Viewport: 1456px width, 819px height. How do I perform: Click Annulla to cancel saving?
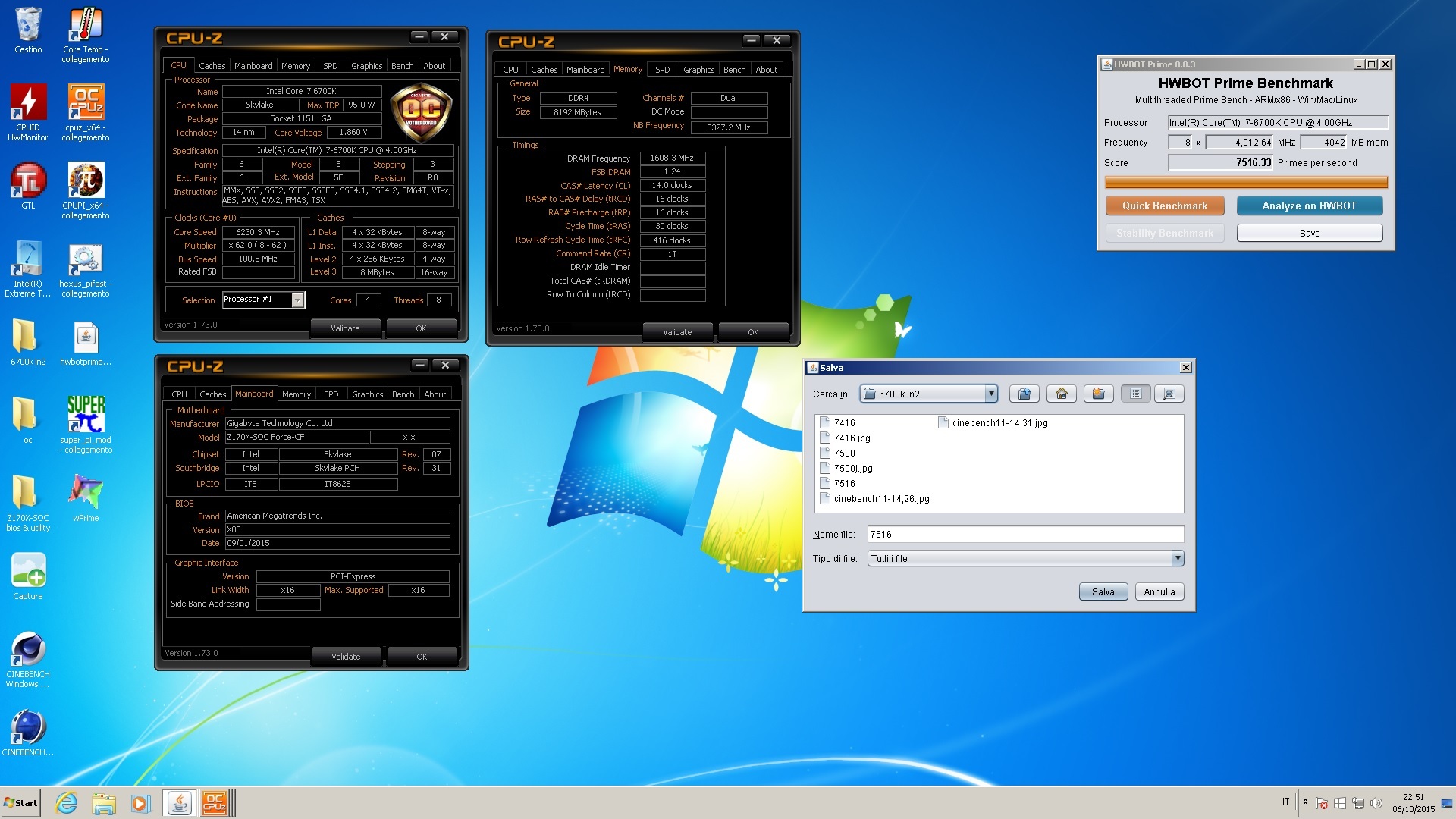(x=1159, y=592)
